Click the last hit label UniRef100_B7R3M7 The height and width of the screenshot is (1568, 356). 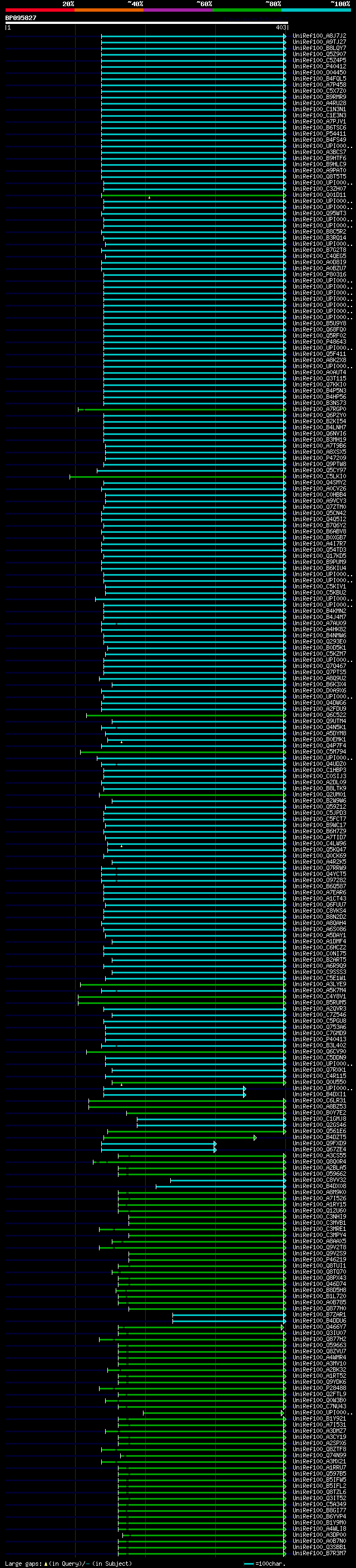coord(319,1554)
